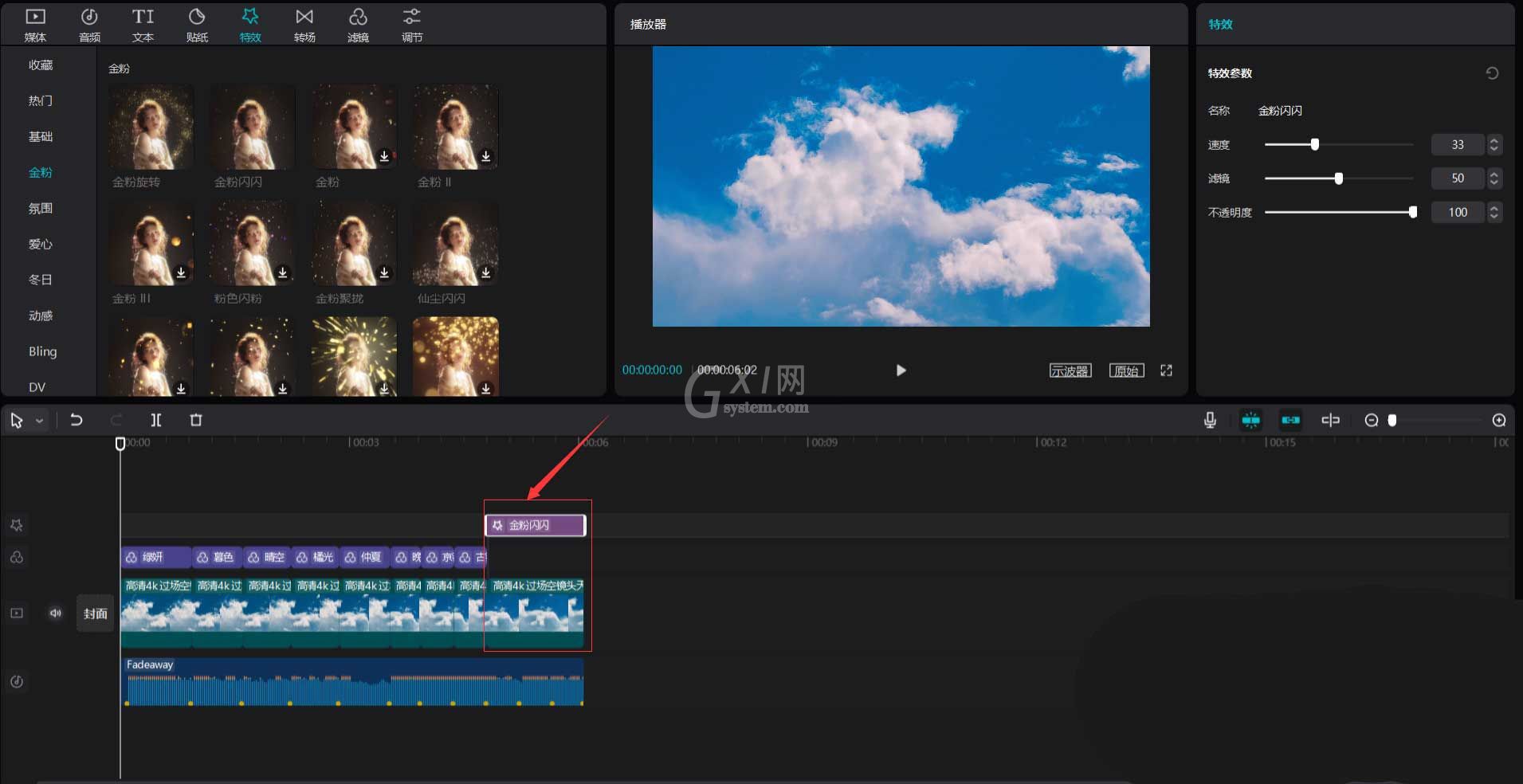The height and width of the screenshot is (784, 1523).
Task: Undo the last action
Action: (77, 420)
